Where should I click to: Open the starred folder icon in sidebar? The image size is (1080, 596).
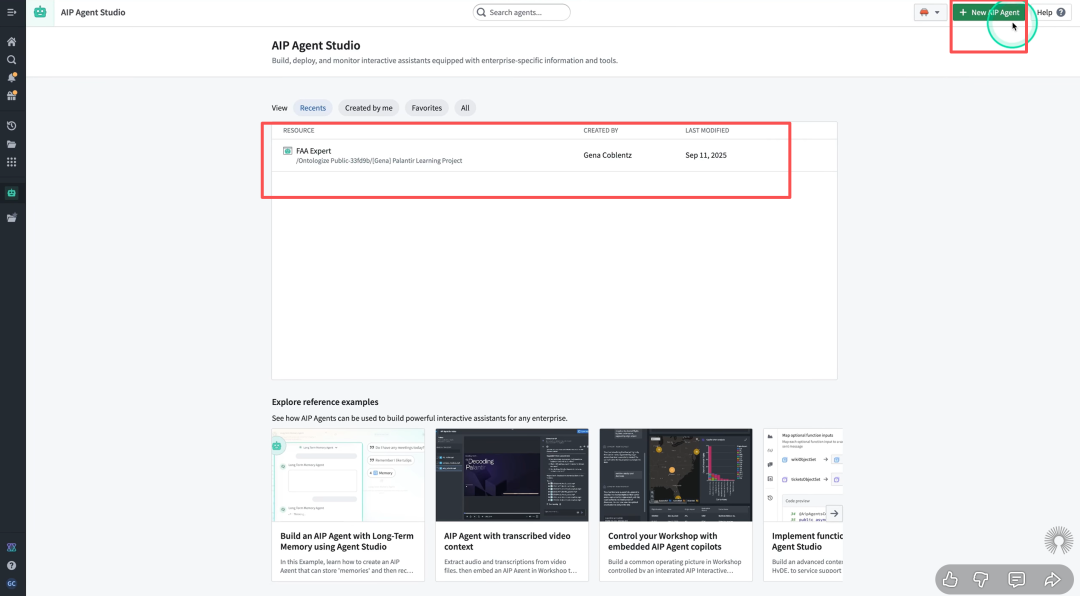point(12,218)
